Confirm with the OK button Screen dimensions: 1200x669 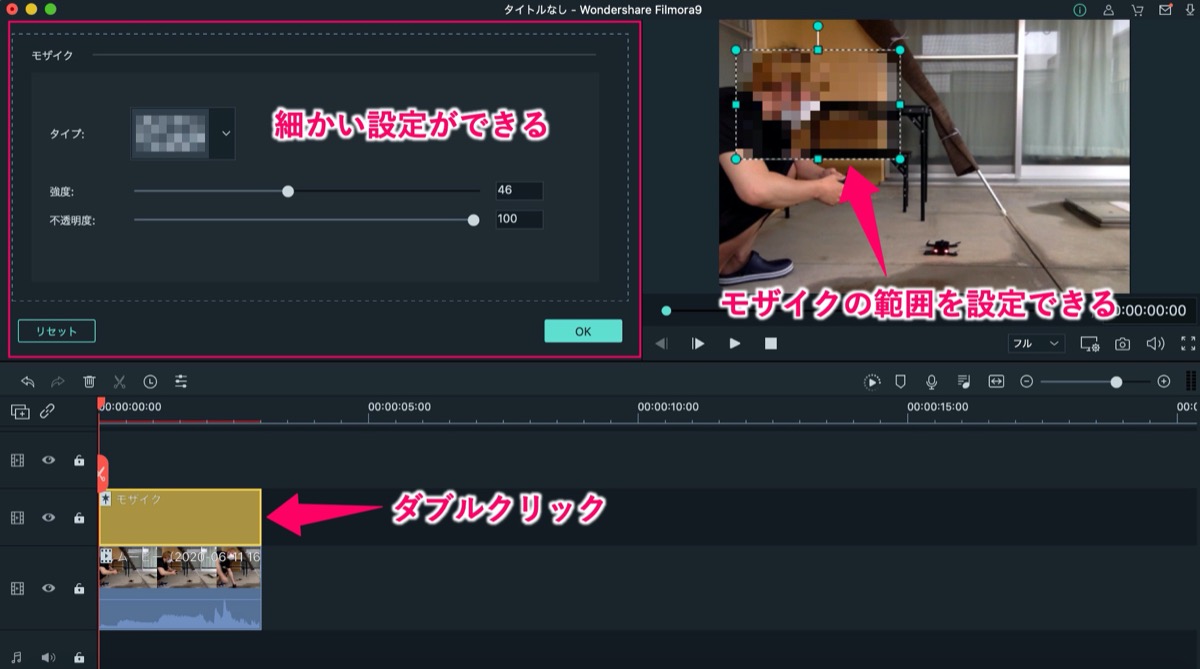pyautogui.click(x=583, y=331)
